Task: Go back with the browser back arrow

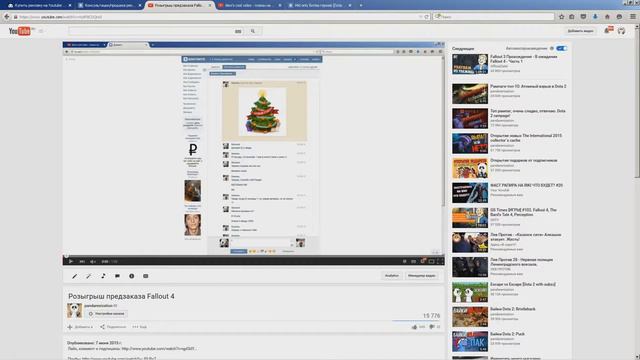Action: pyautogui.click(x=7, y=17)
